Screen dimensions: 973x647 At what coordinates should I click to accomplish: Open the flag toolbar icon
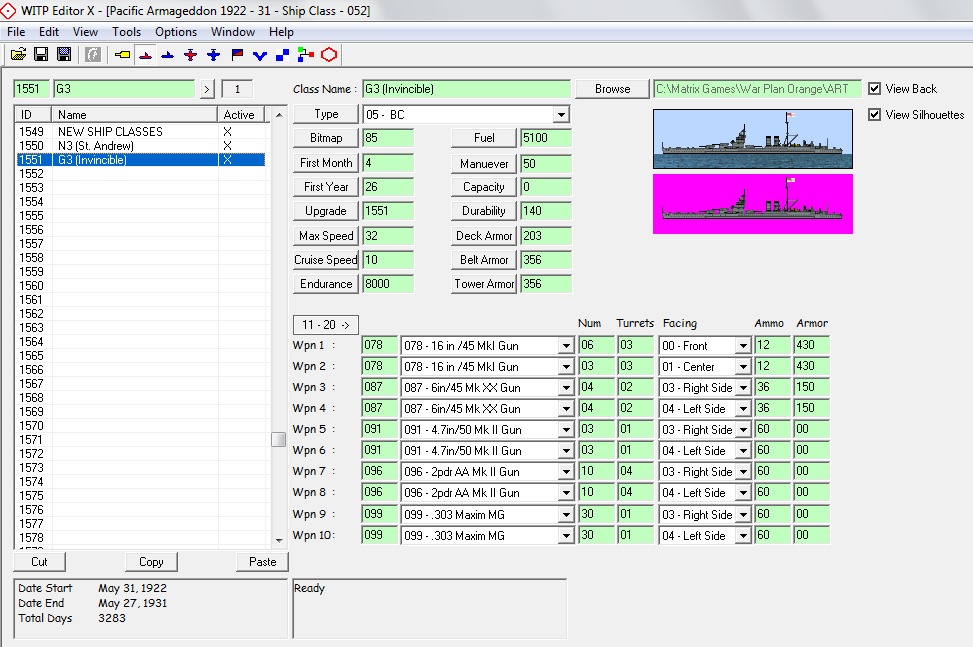point(236,55)
